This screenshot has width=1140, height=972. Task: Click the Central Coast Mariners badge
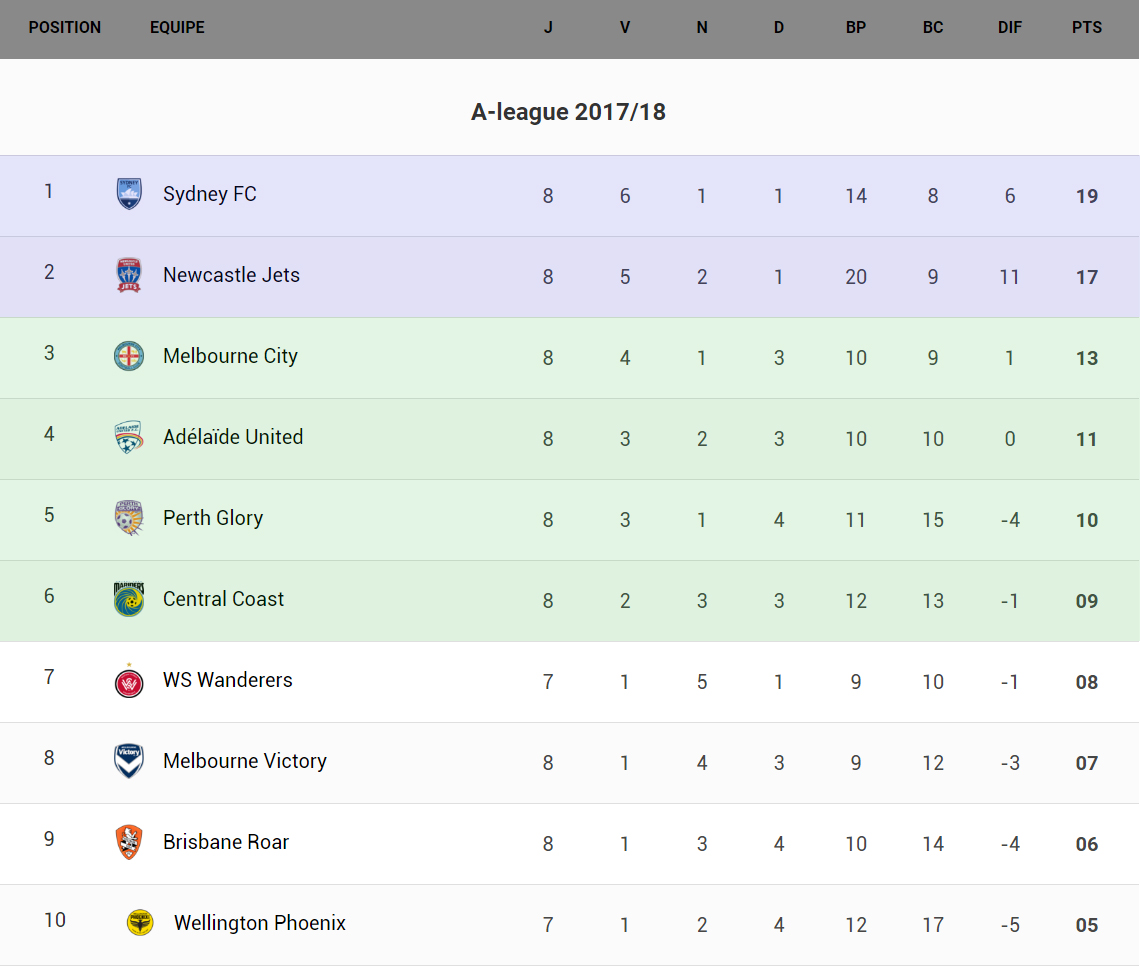pos(129,599)
